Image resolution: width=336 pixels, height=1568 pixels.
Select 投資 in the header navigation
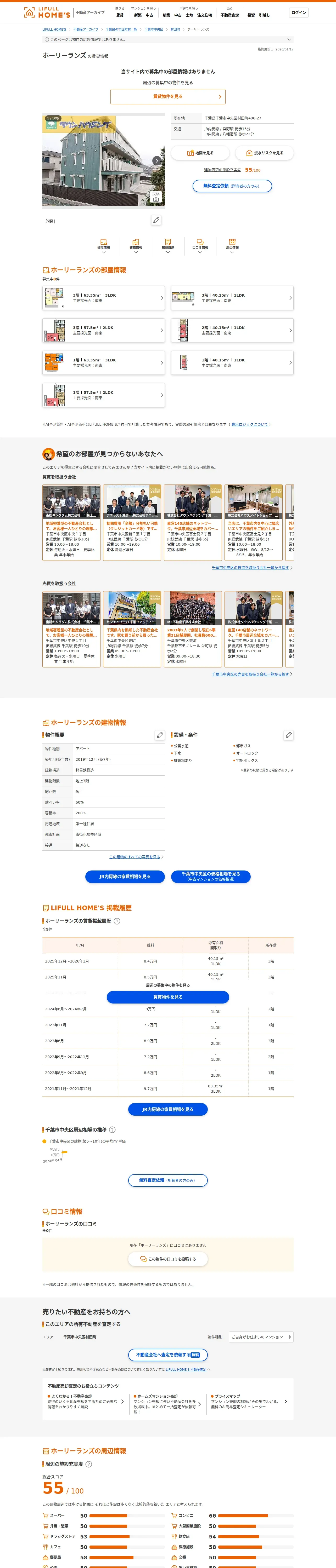pyautogui.click(x=251, y=15)
